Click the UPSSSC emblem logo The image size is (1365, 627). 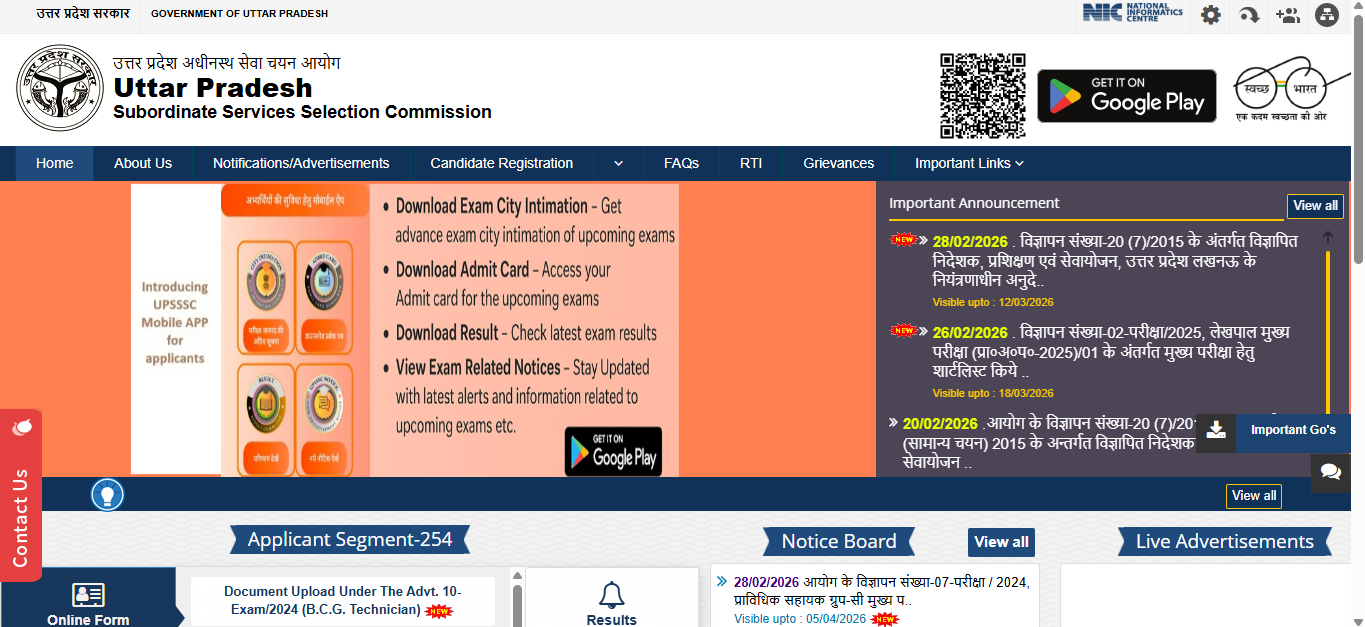pyautogui.click(x=60, y=87)
